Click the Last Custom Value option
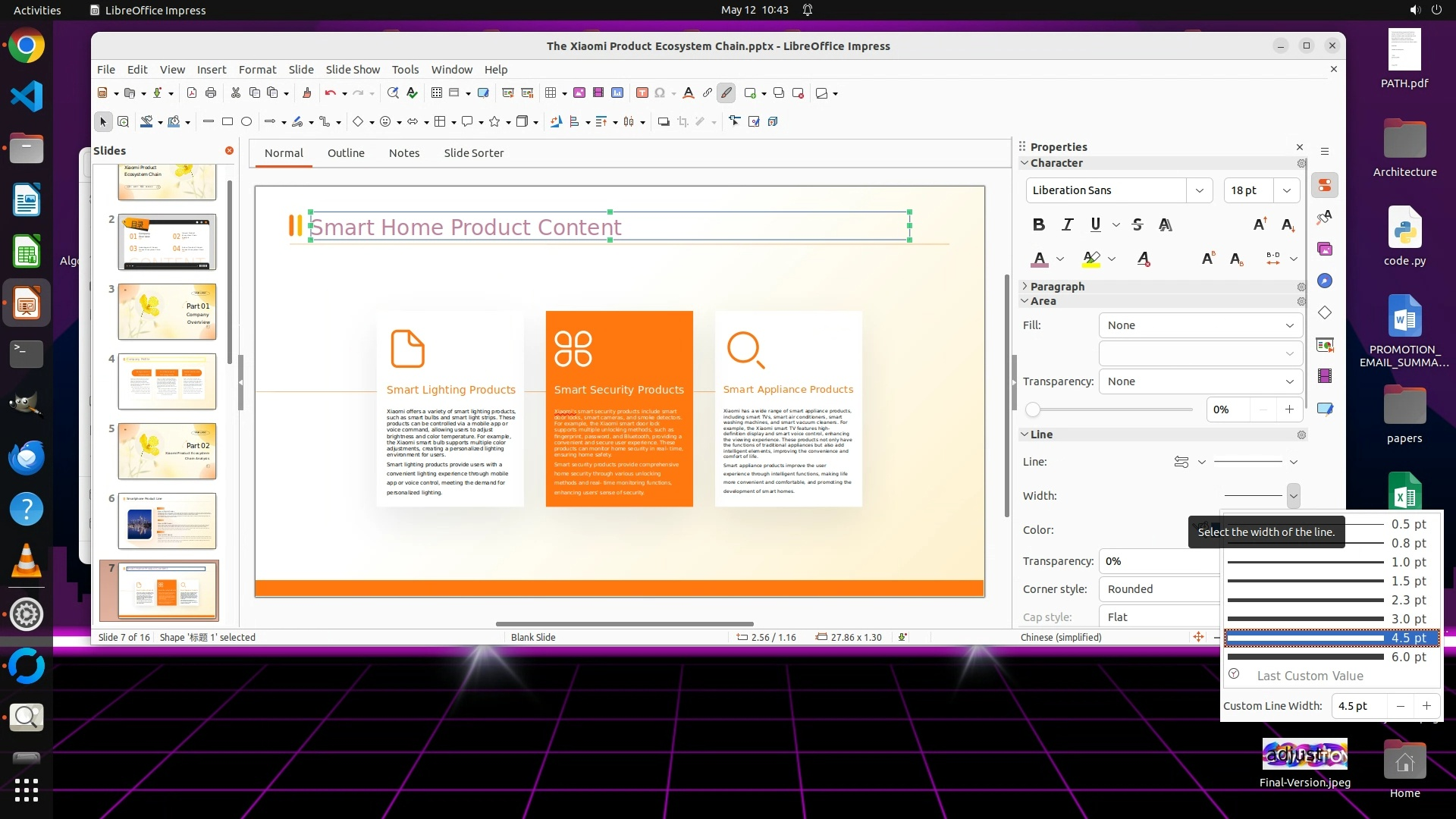This screenshot has height=819, width=1456. 1310,676
